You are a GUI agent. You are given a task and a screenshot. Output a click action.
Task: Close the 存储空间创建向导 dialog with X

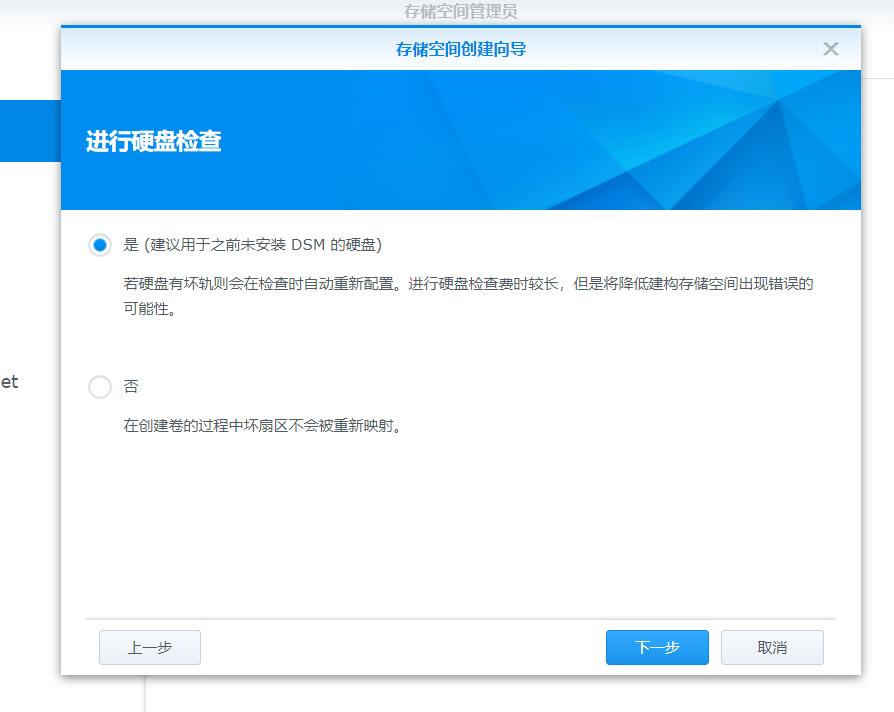(830, 48)
